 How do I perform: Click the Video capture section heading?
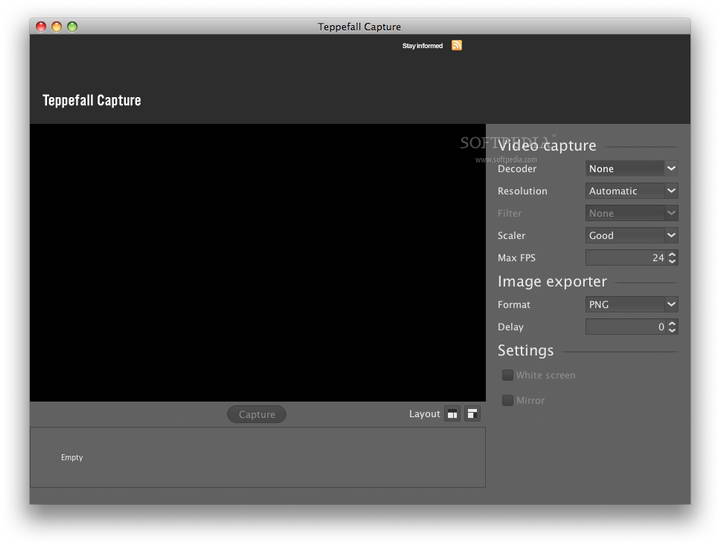pos(547,146)
